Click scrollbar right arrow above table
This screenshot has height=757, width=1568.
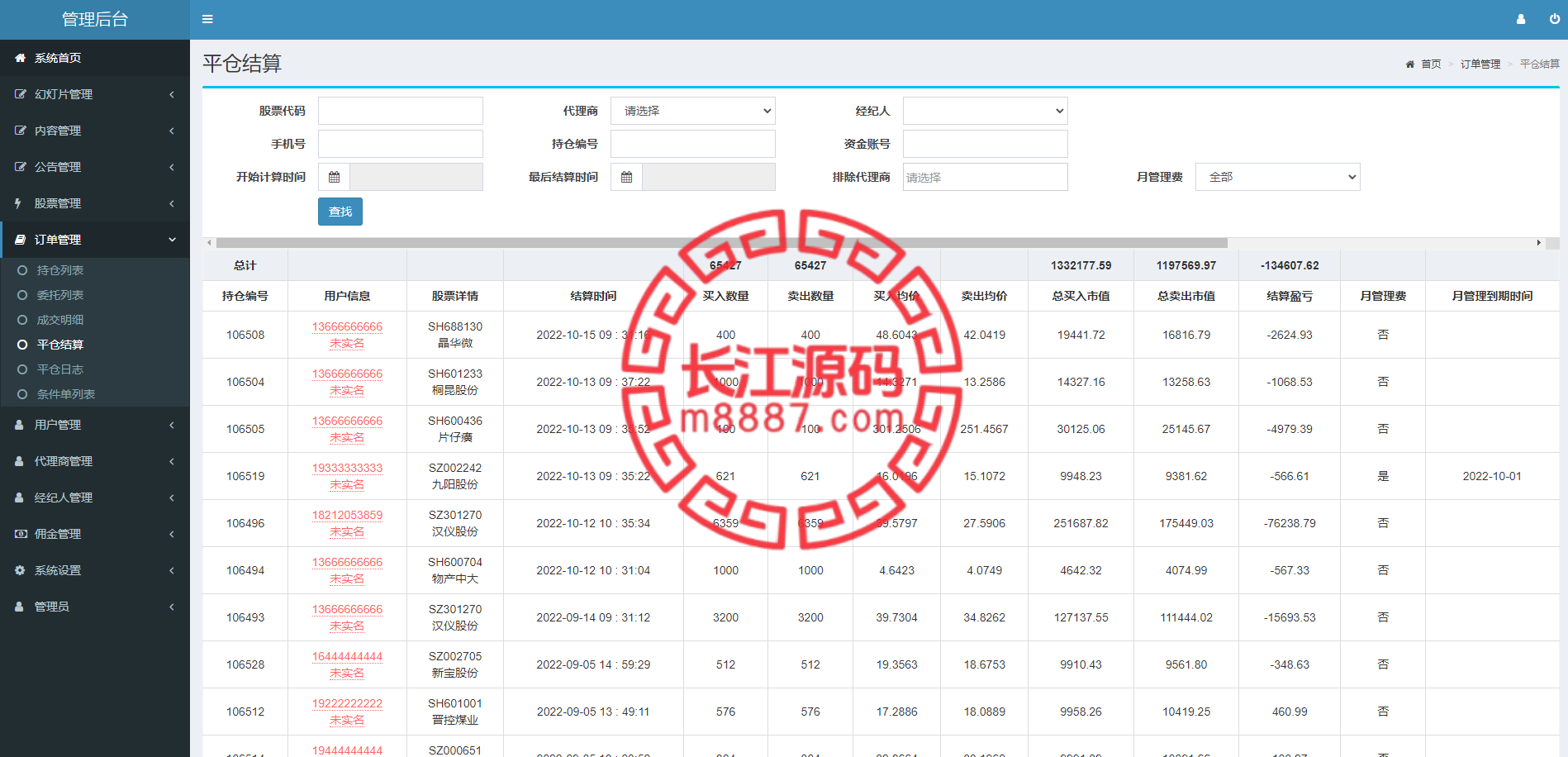point(1538,243)
